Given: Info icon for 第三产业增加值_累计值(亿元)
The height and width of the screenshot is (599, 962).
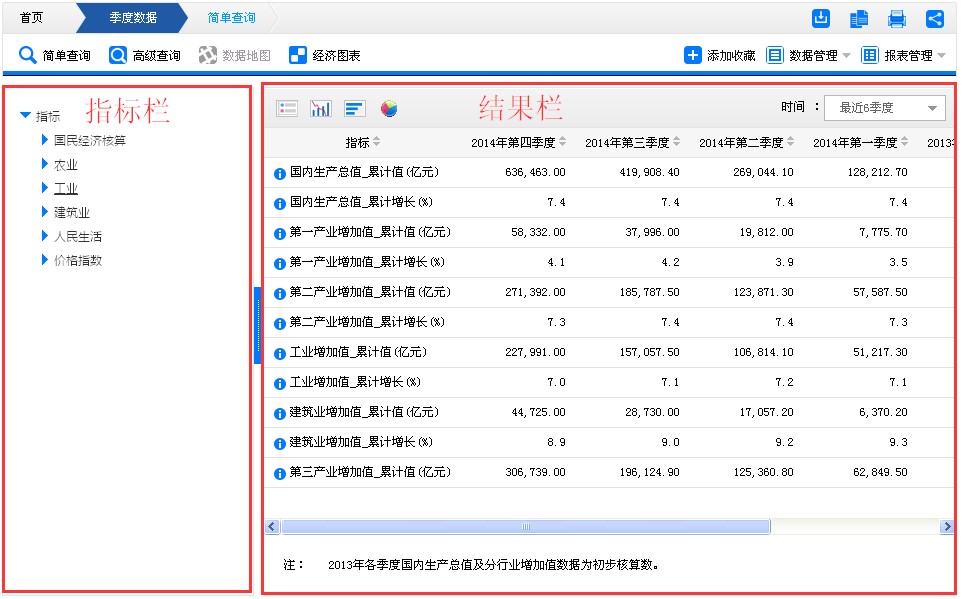Looking at the screenshot, I should (280, 474).
